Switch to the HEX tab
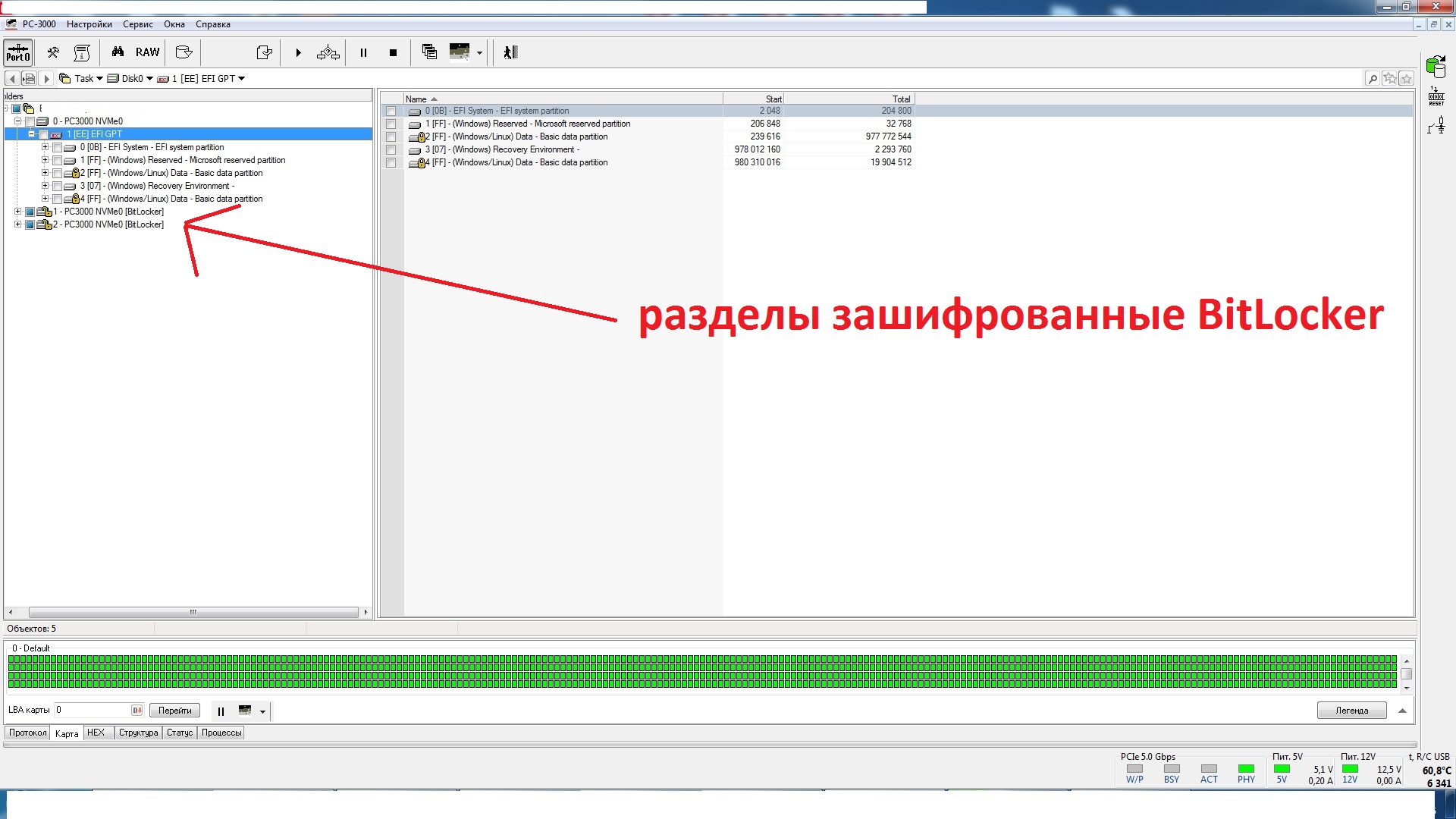Image resolution: width=1456 pixels, height=819 pixels. [96, 733]
